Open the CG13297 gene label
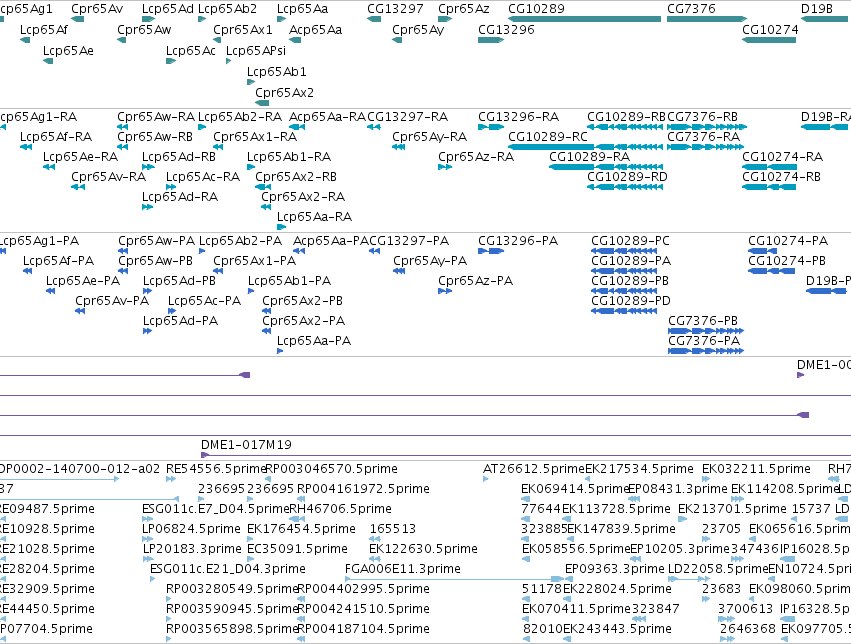 coord(395,9)
